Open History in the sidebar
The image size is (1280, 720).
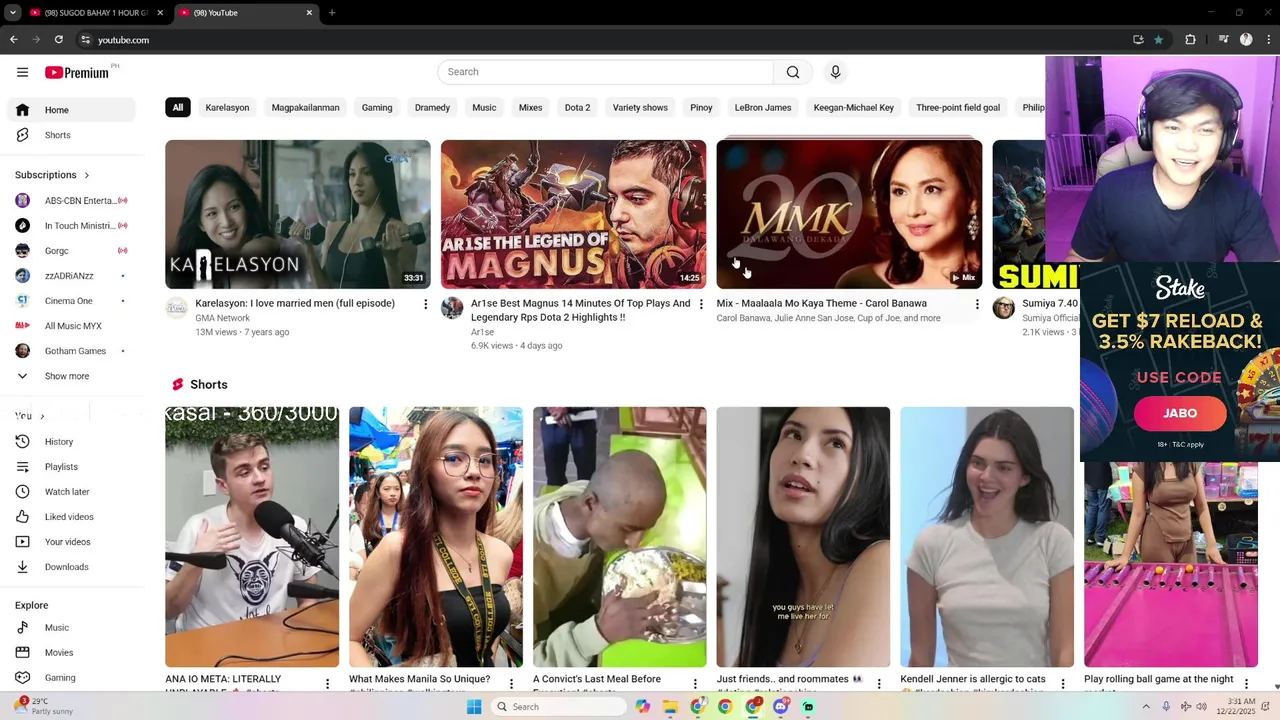click(x=70, y=442)
